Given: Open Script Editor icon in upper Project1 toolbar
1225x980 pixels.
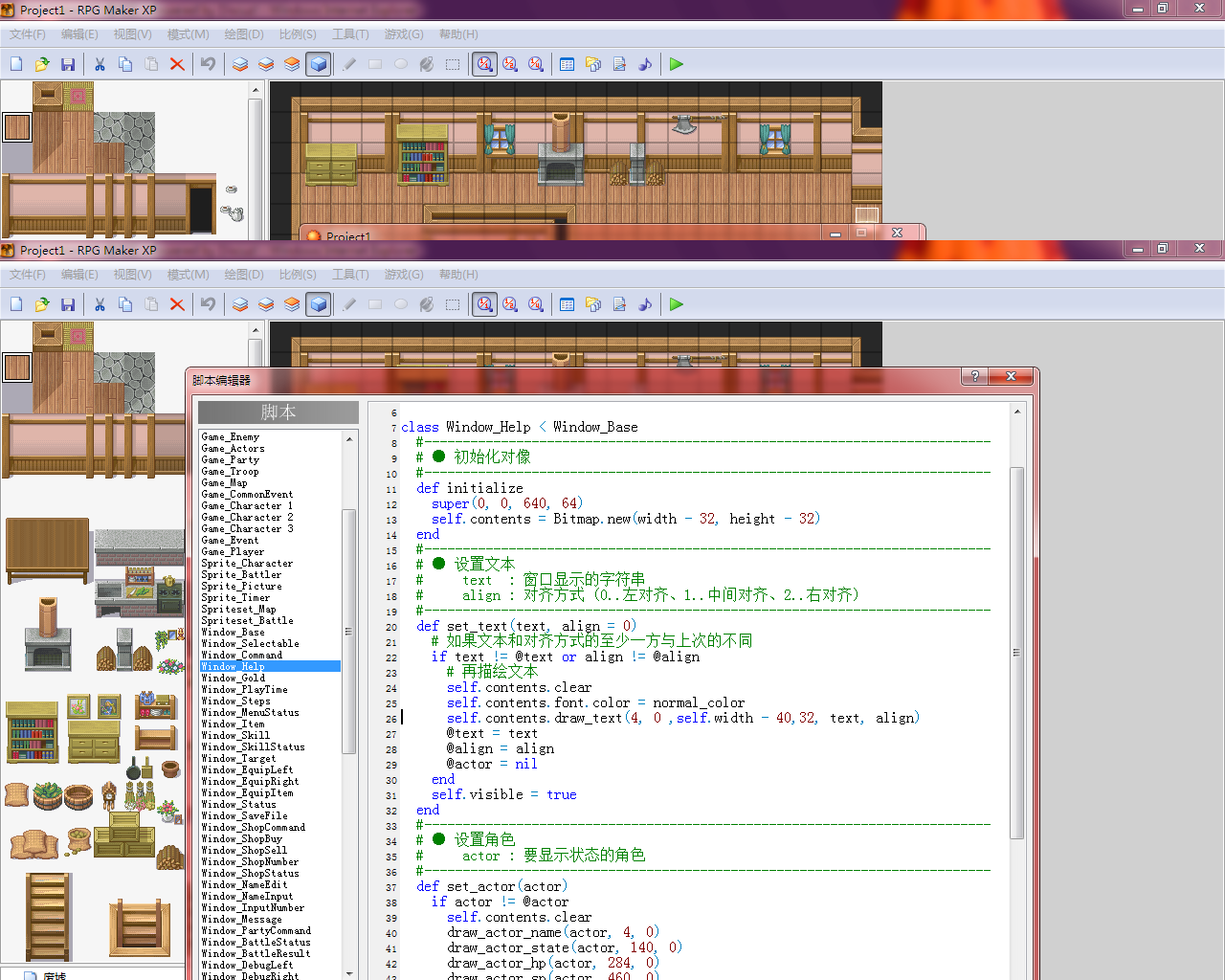Looking at the screenshot, I should 619,64.
